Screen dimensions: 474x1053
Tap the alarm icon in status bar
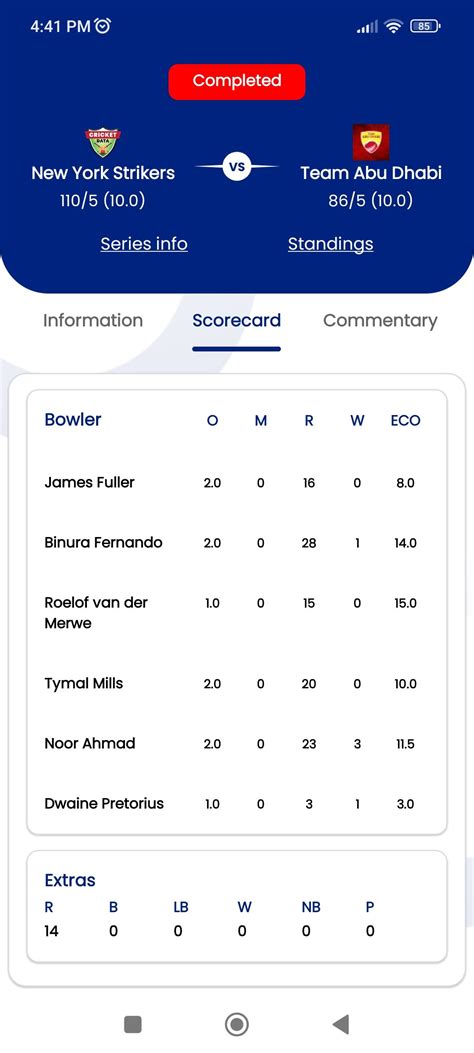tap(103, 26)
